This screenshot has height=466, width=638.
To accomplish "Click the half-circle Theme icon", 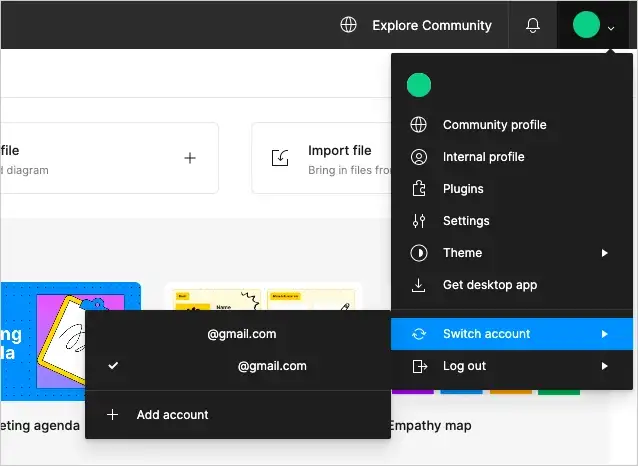I will click(419, 253).
